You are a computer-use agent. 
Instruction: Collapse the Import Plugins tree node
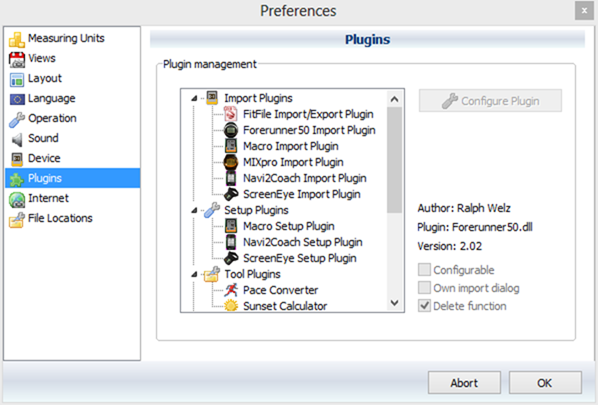[194, 98]
